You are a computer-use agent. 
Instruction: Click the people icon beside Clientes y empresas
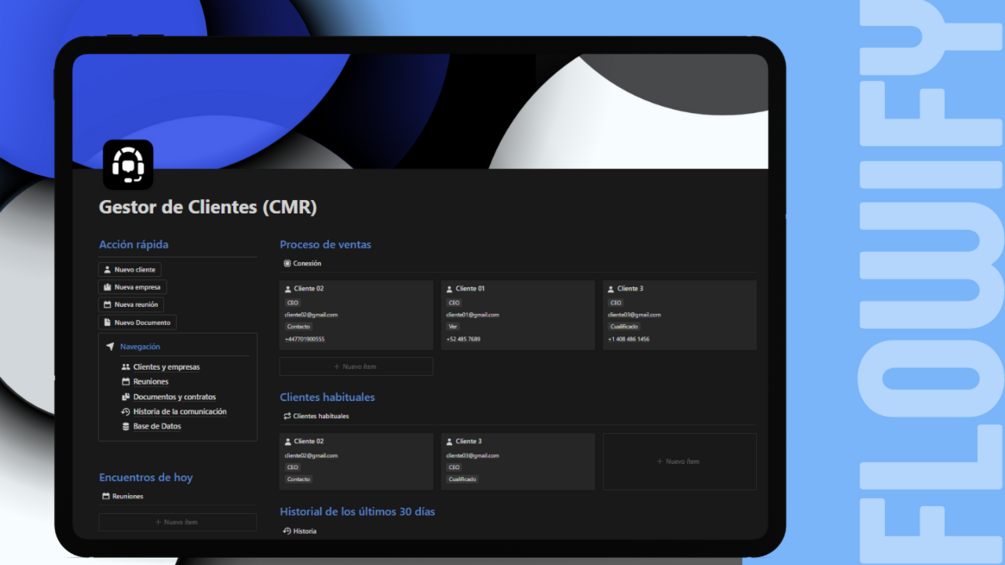pyautogui.click(x=126, y=367)
